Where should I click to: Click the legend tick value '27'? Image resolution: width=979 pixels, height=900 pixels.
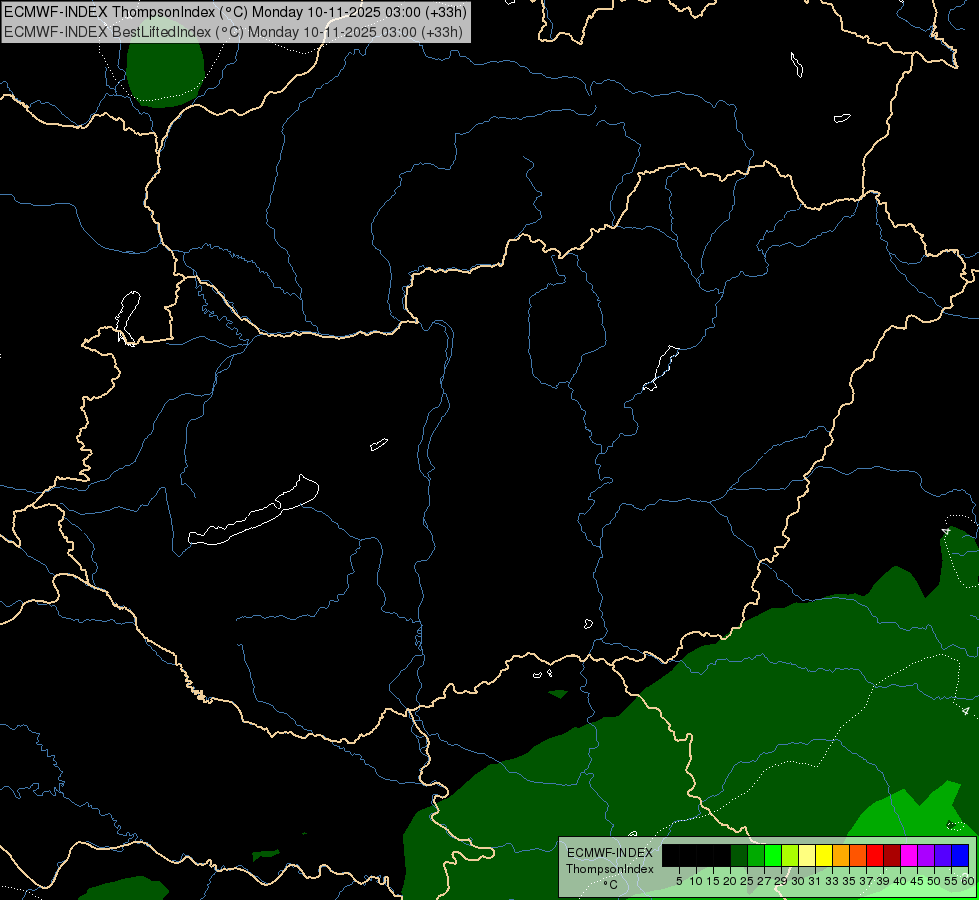pos(764,881)
